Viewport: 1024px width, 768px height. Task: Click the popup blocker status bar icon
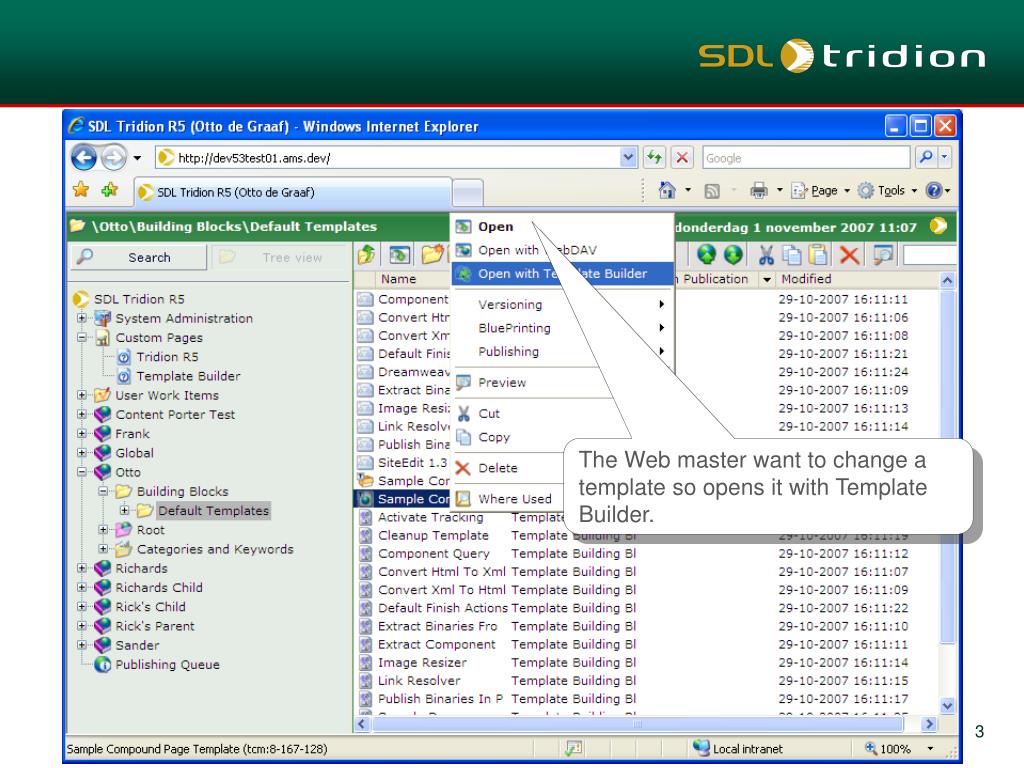[x=573, y=748]
